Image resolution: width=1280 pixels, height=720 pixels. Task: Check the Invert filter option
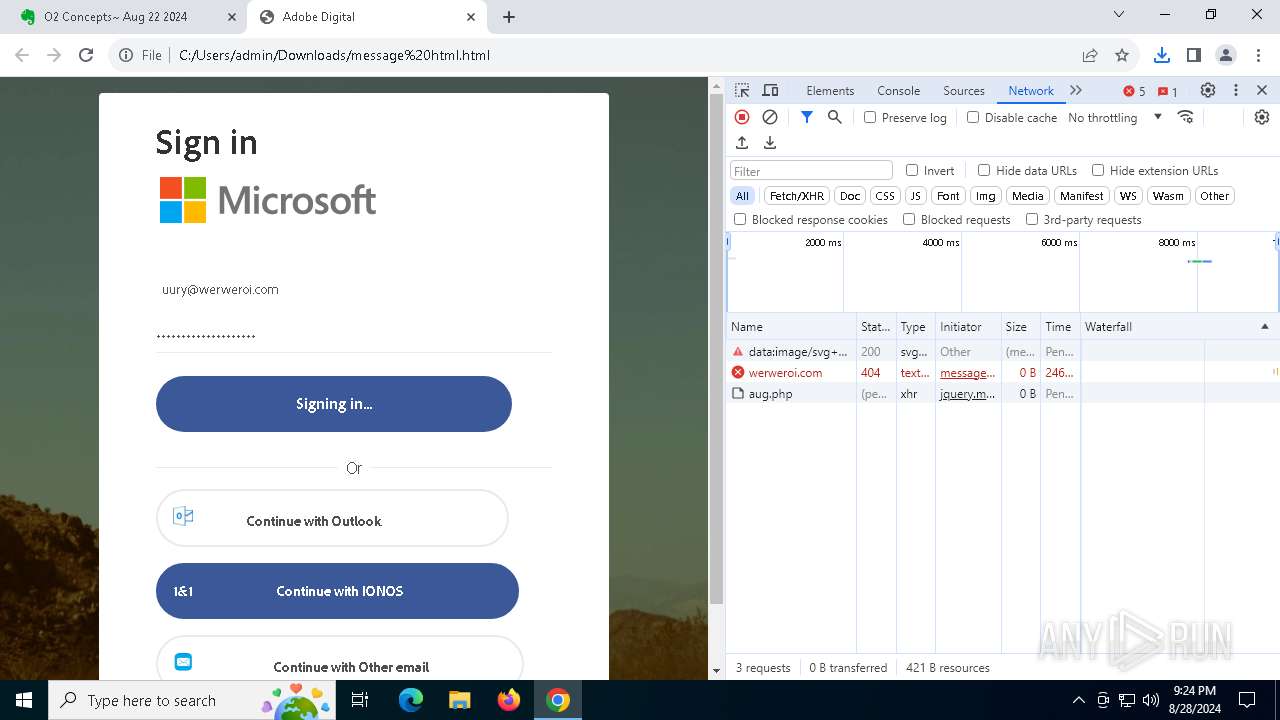coord(912,170)
